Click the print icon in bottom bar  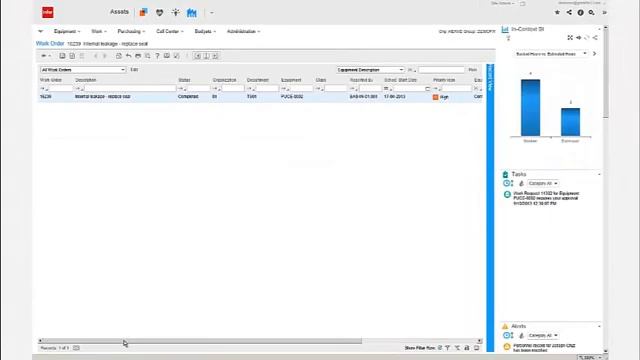(467, 348)
